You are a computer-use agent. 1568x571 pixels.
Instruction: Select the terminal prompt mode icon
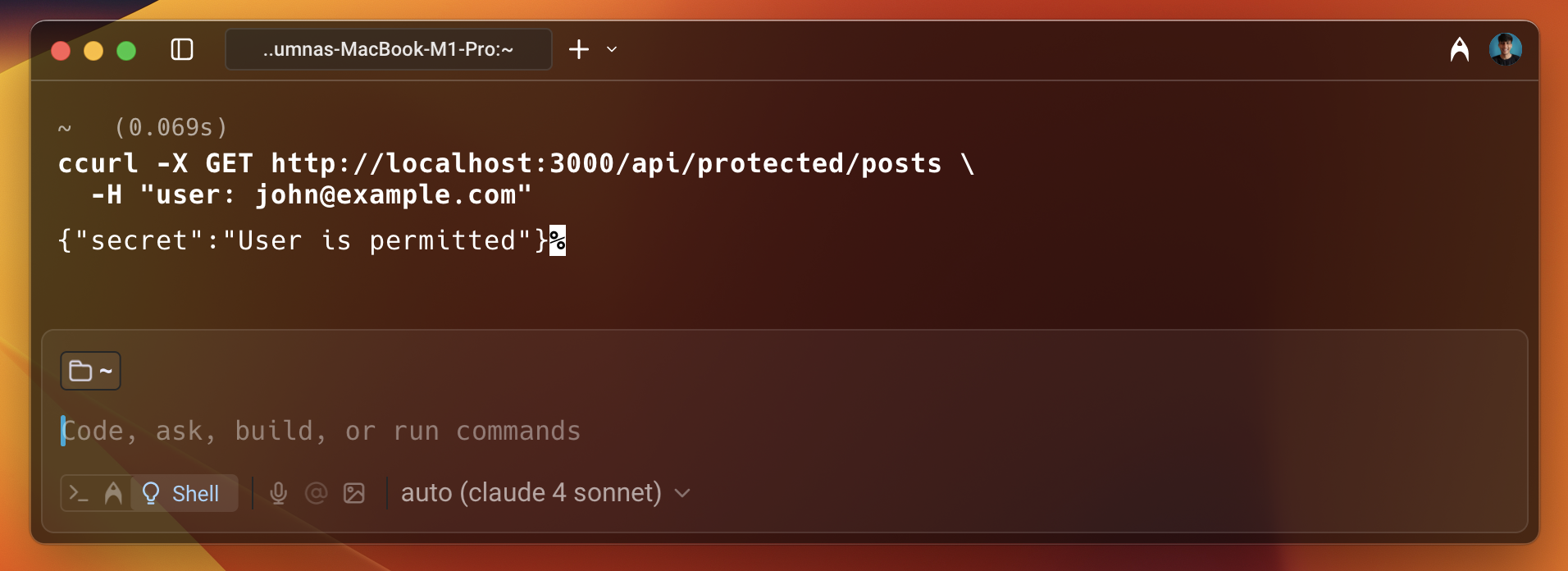(x=80, y=493)
